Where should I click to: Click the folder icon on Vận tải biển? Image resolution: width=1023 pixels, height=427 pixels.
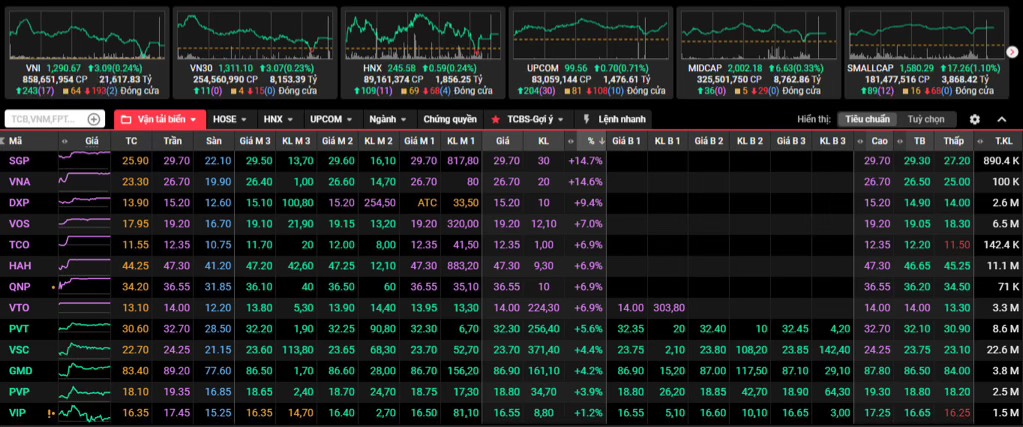click(x=126, y=119)
